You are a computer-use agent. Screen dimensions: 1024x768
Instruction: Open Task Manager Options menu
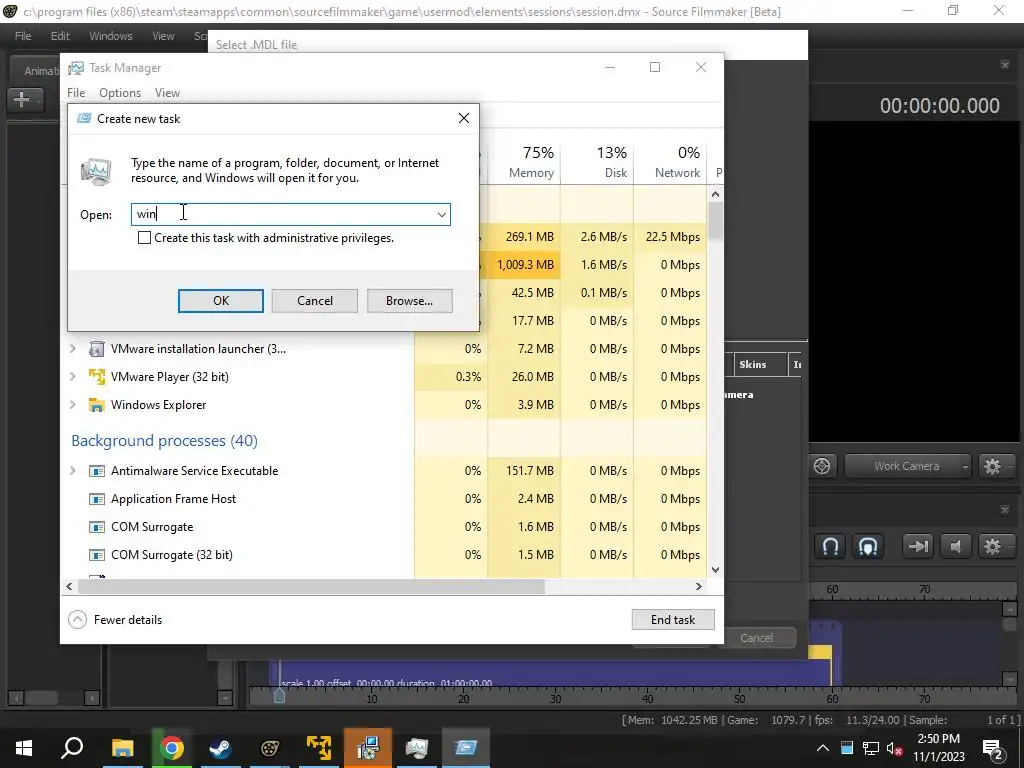[120, 93]
